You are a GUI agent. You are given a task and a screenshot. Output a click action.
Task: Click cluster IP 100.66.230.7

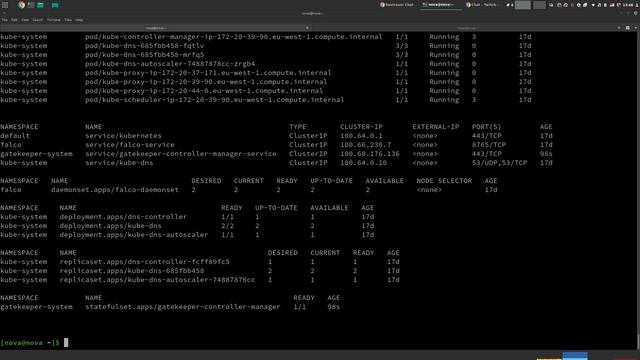click(x=365, y=145)
